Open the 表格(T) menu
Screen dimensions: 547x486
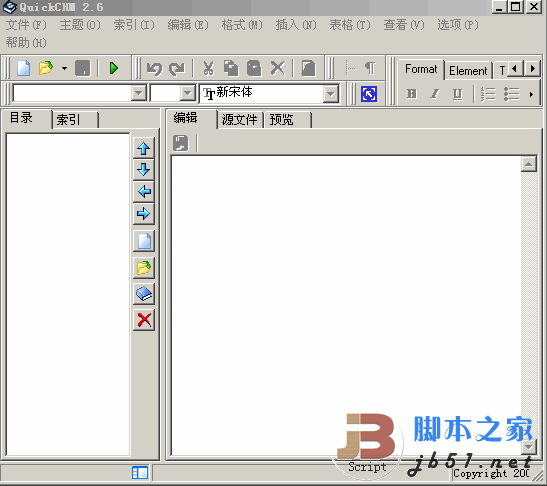tap(350, 25)
